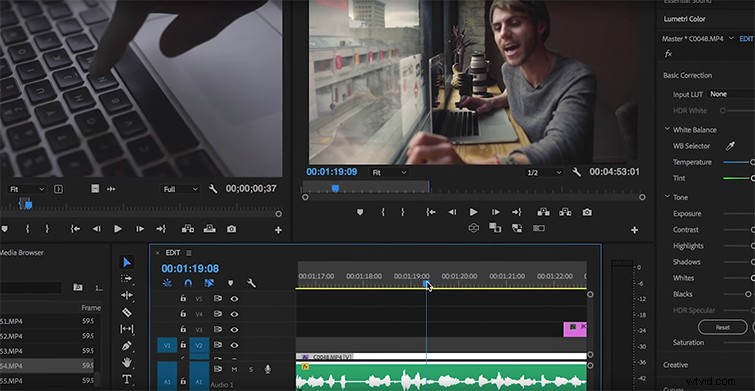Mute the Audio 1 track with M
This screenshot has height=391, width=755.
point(234,369)
